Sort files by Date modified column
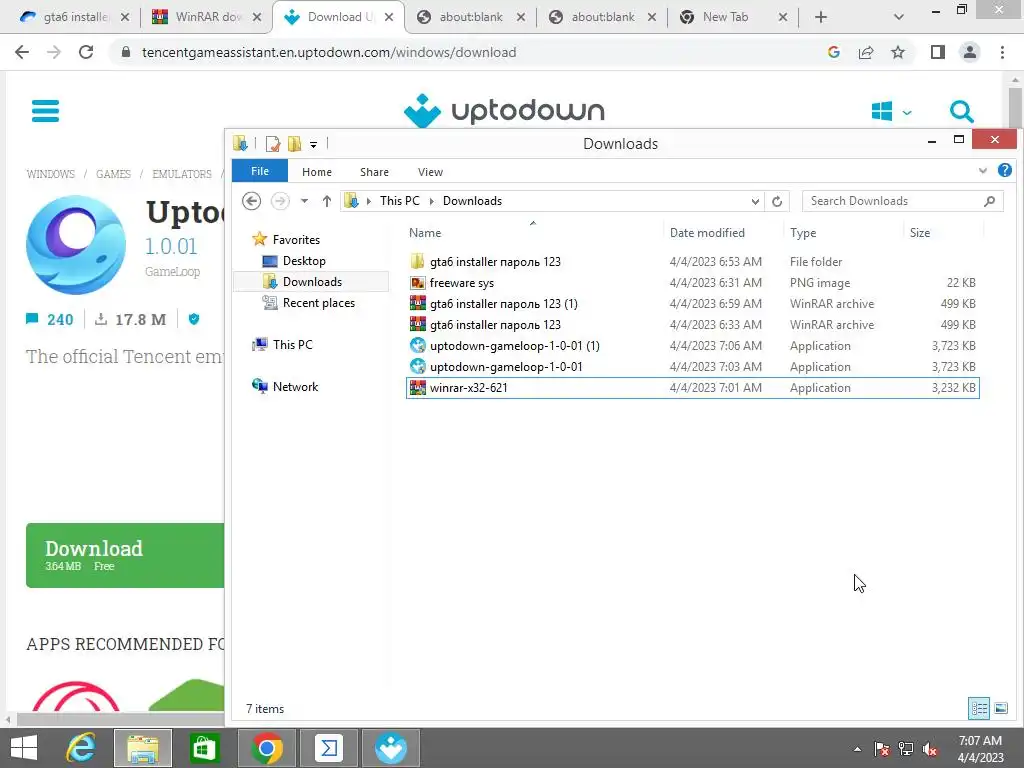The image size is (1024, 768). pos(707,232)
